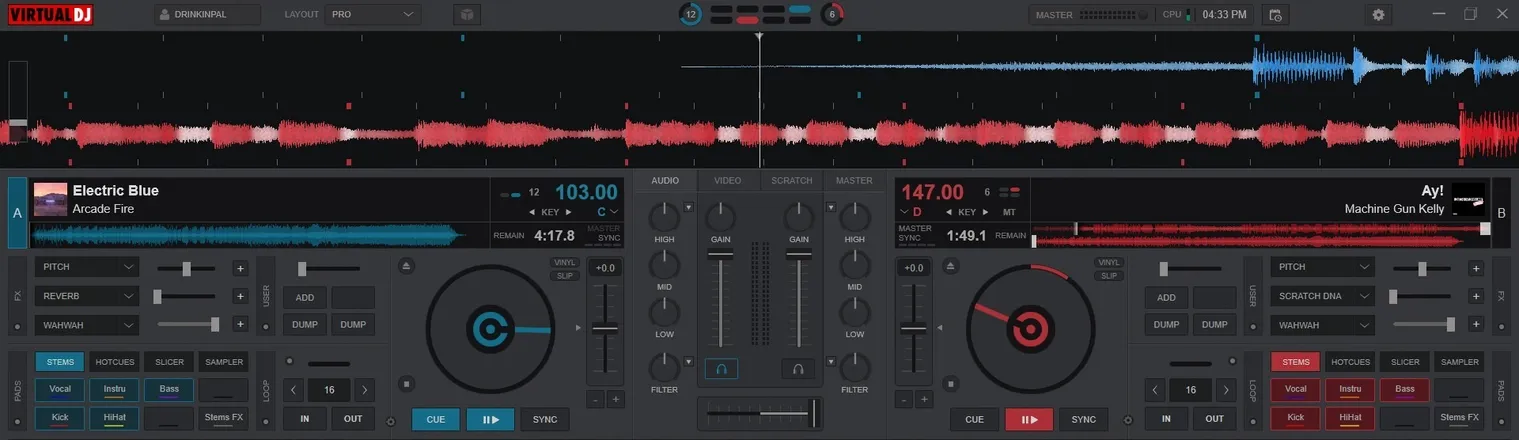Double deck A loop length with right arrow
This screenshot has height=440, width=1519.
pyautogui.click(x=365, y=390)
